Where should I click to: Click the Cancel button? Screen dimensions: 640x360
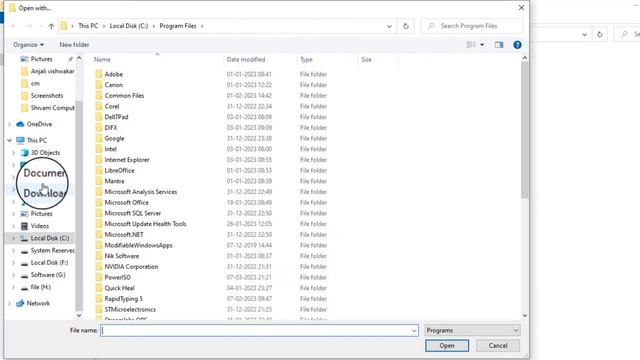(498, 345)
